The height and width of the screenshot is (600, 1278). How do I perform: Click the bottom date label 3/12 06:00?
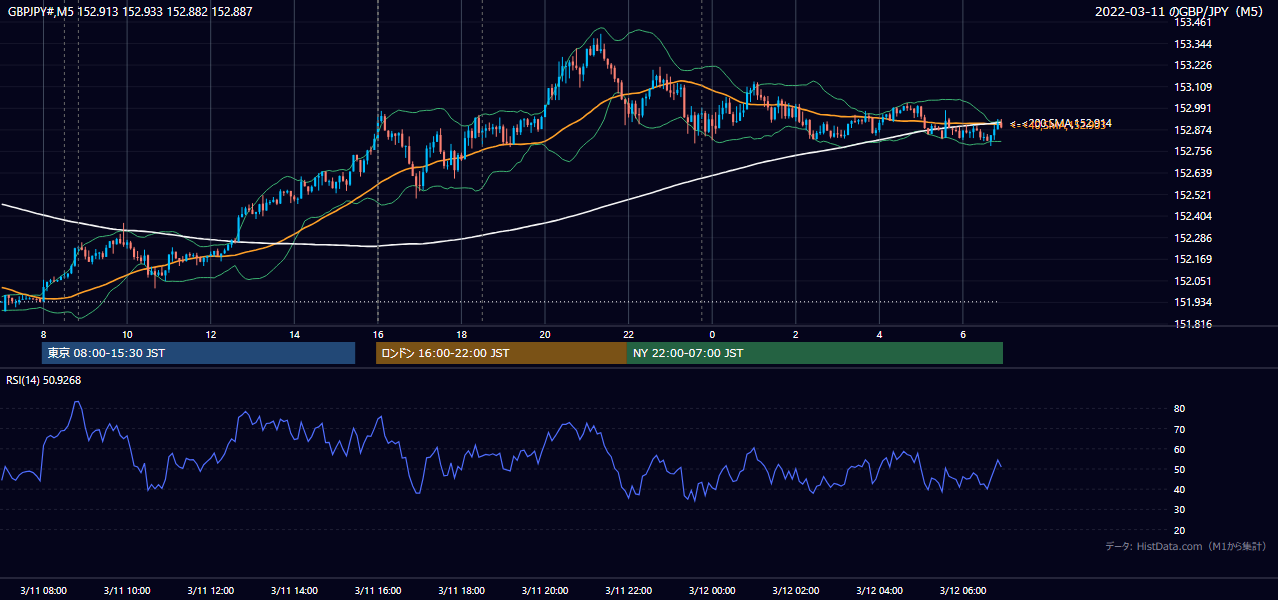coord(962,591)
